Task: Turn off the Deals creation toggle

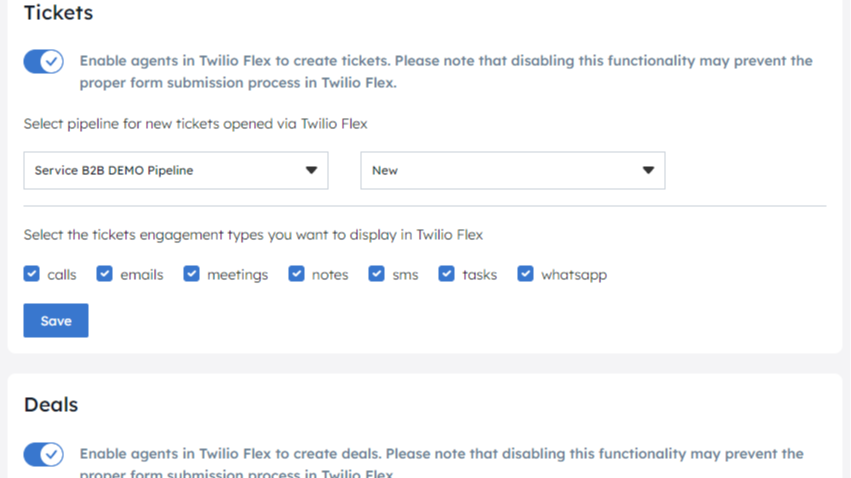Action: tap(43, 455)
